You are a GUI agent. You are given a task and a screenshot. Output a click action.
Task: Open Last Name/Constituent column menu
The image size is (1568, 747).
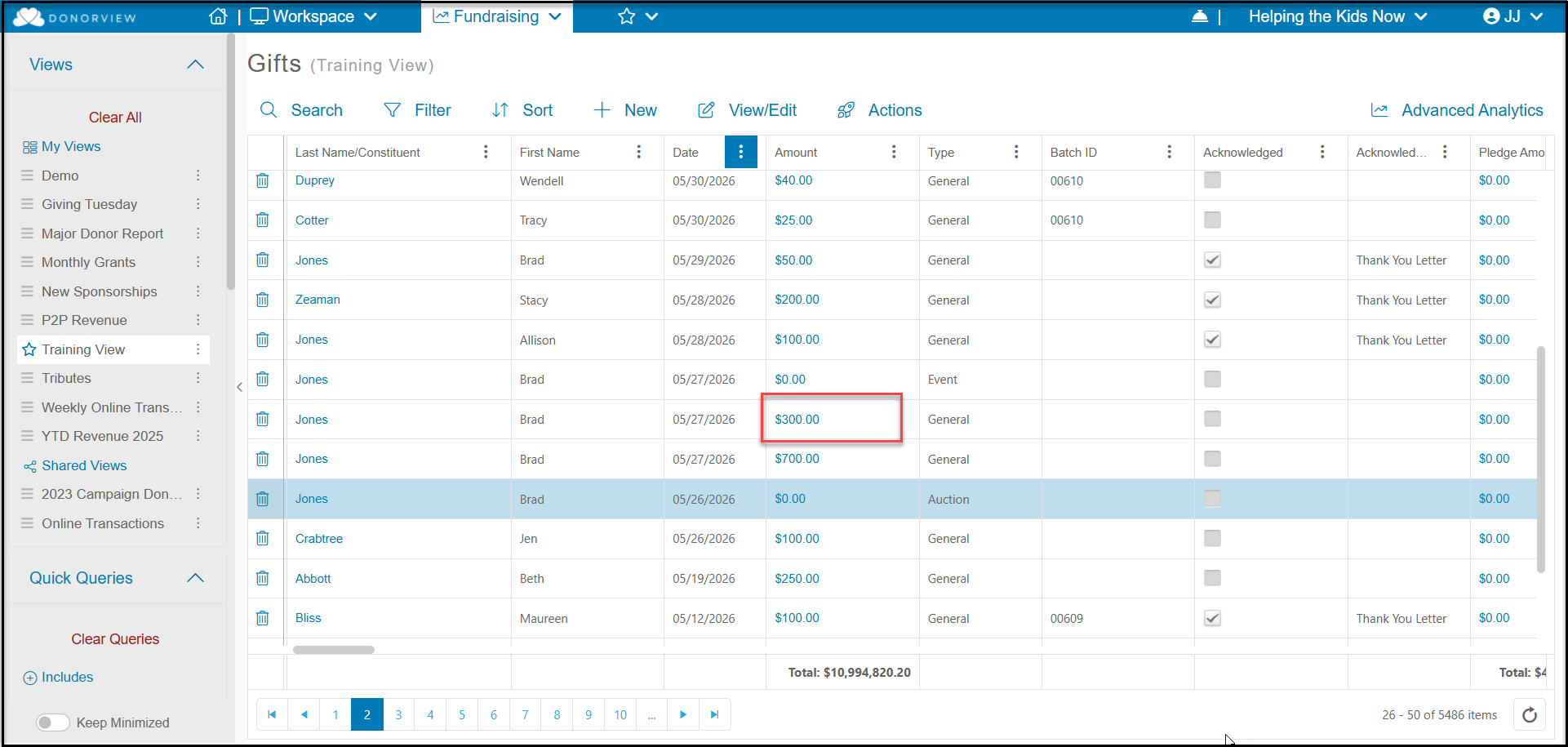click(486, 152)
